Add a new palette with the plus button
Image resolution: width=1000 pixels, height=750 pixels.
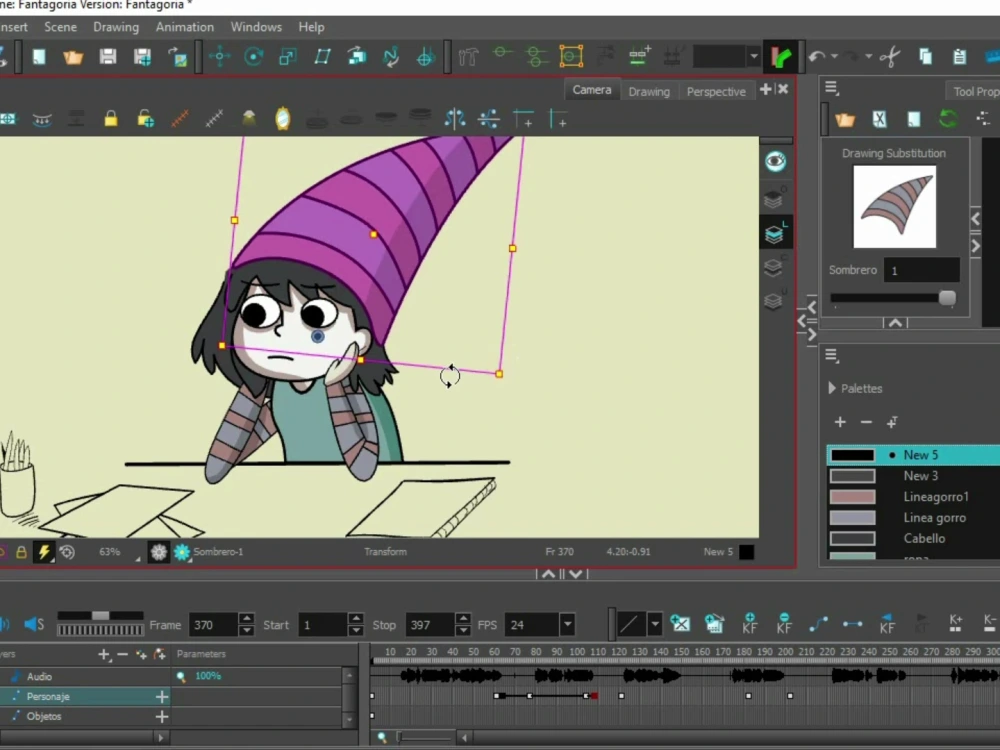(840, 422)
